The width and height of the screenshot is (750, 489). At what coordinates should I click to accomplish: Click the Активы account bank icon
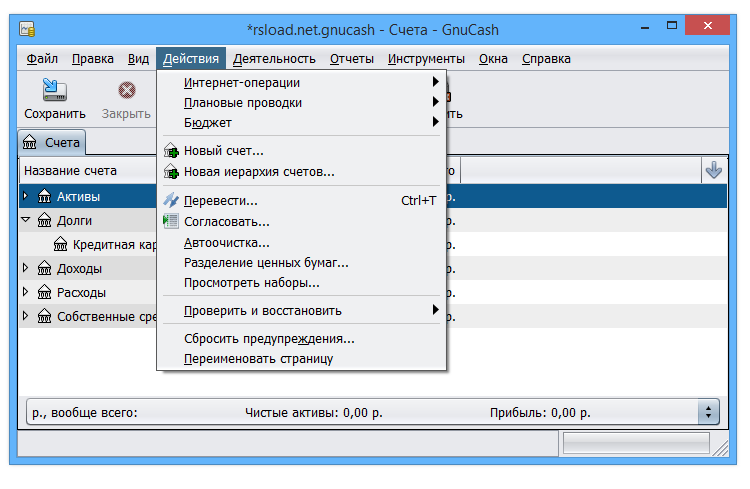coord(44,196)
